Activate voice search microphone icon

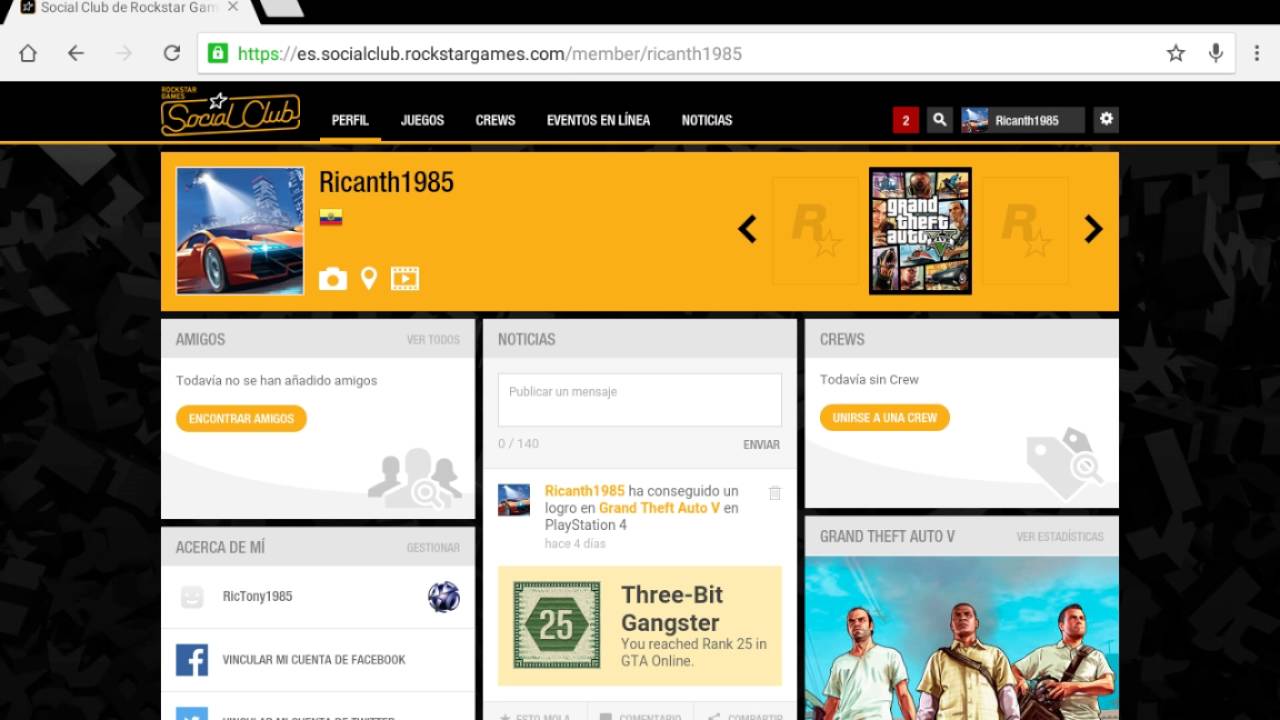coord(1216,53)
